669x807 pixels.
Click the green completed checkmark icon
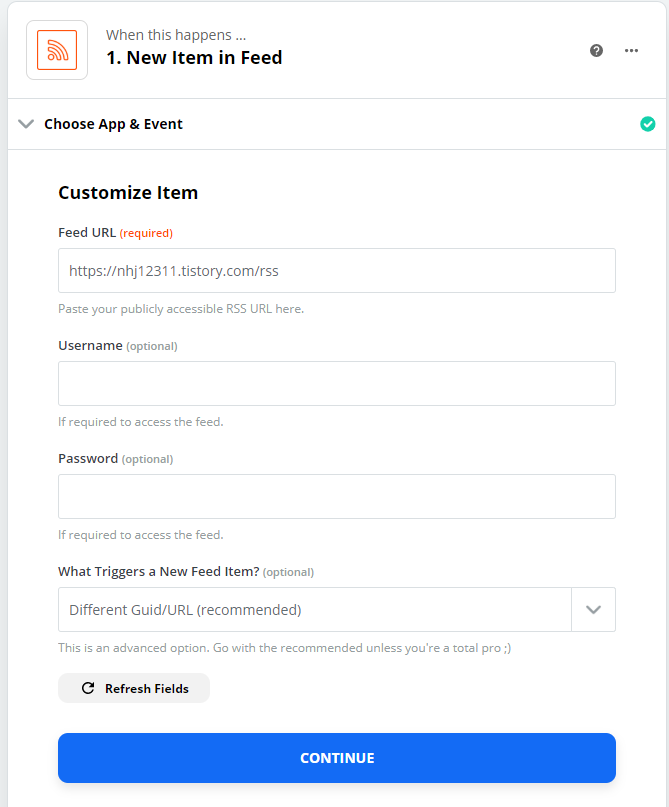pyautogui.click(x=647, y=124)
